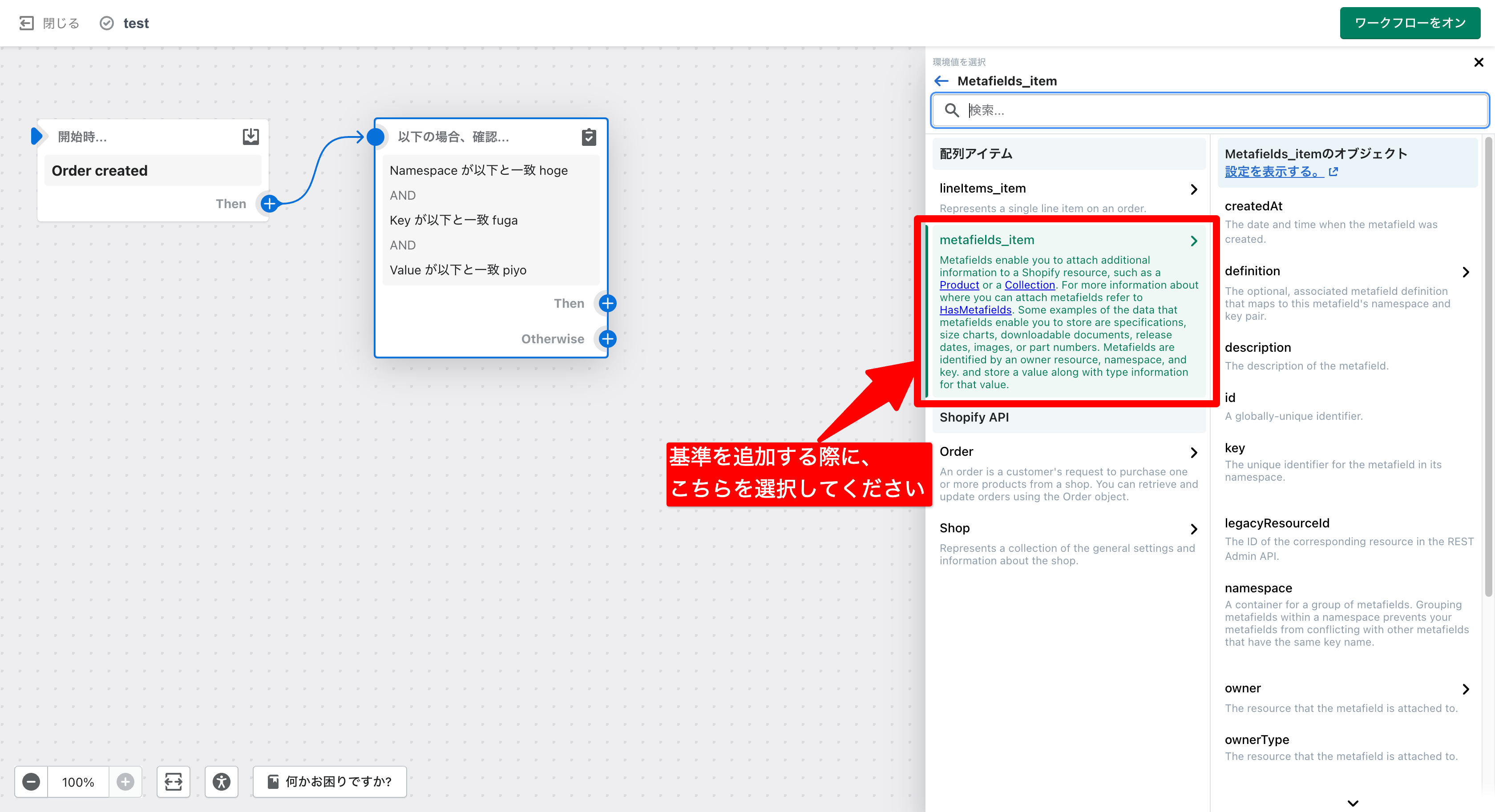Add step after condition's Then plus
This screenshot has width=1495, height=812.
pos(607,303)
